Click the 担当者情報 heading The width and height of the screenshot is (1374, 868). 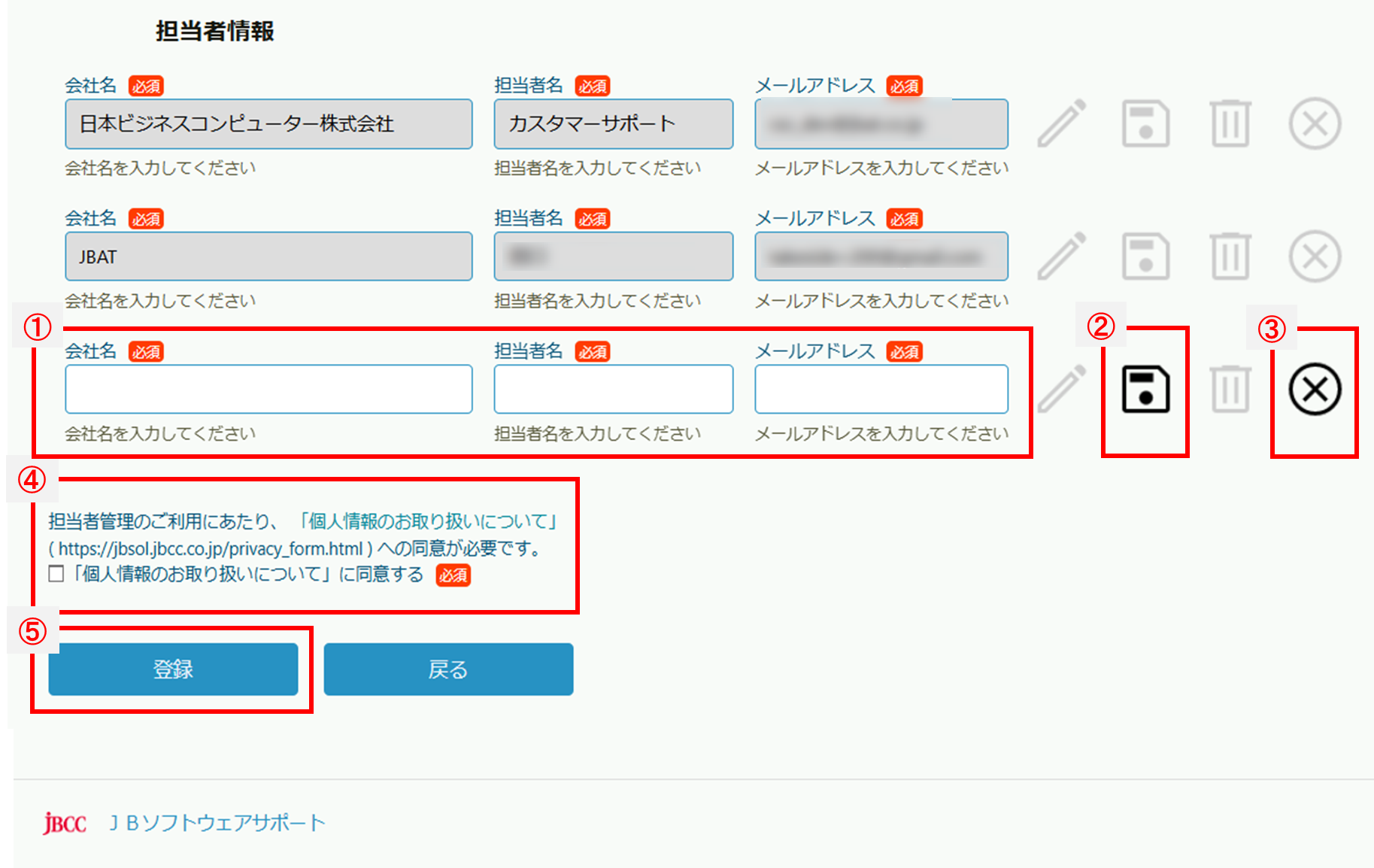click(215, 31)
